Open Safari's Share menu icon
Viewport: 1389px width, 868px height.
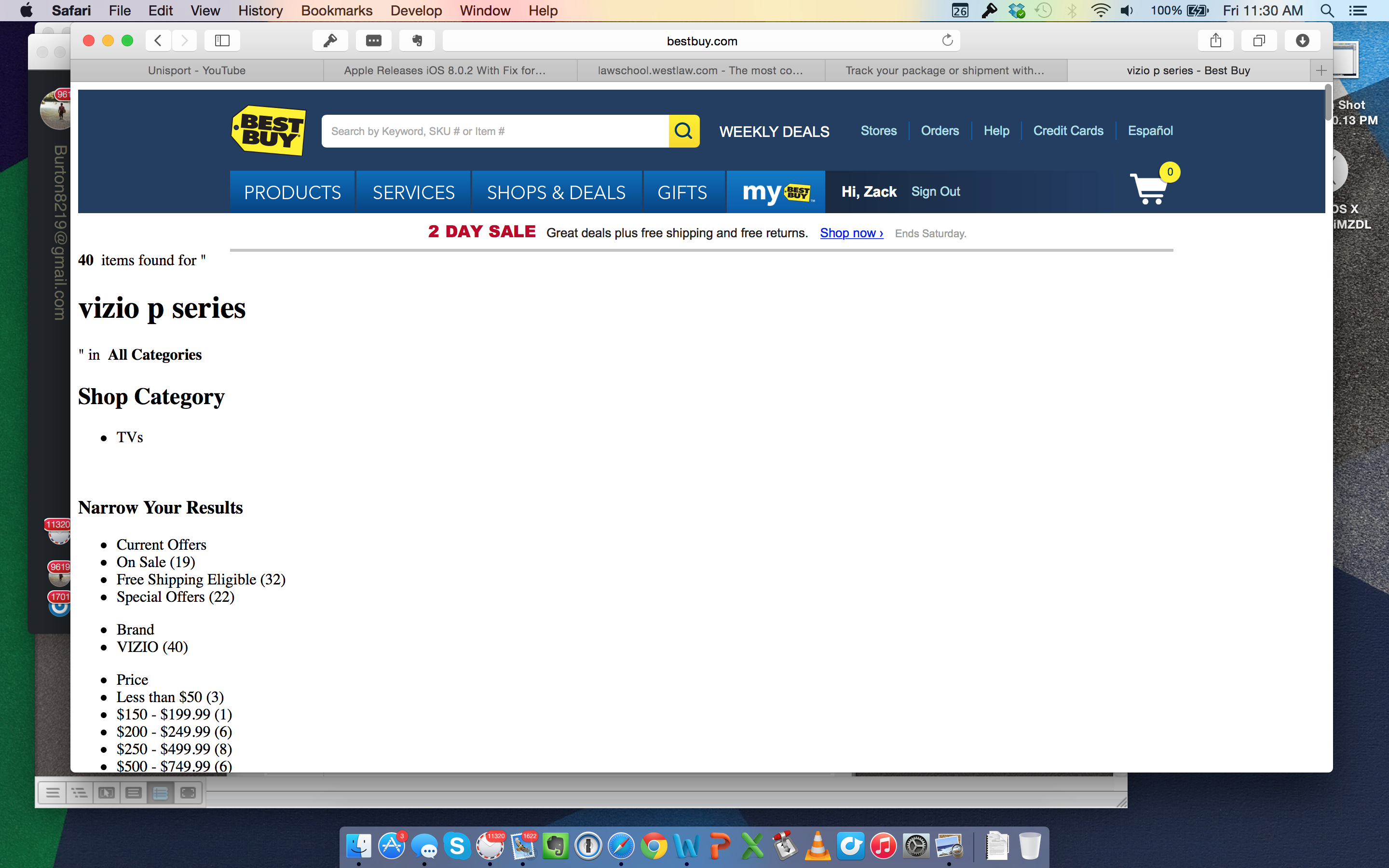pyautogui.click(x=1216, y=40)
